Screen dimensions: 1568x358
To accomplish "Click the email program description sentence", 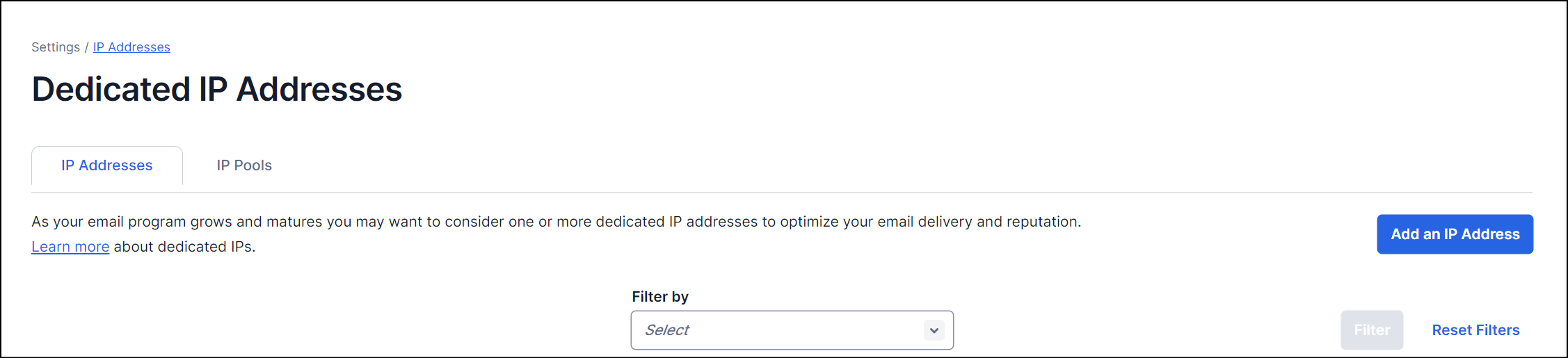I will 556,222.
